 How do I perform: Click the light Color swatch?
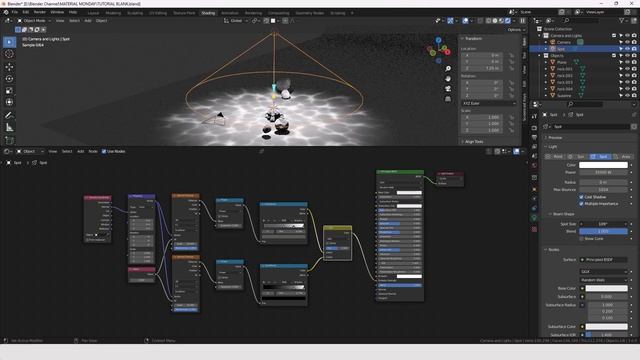603,165
